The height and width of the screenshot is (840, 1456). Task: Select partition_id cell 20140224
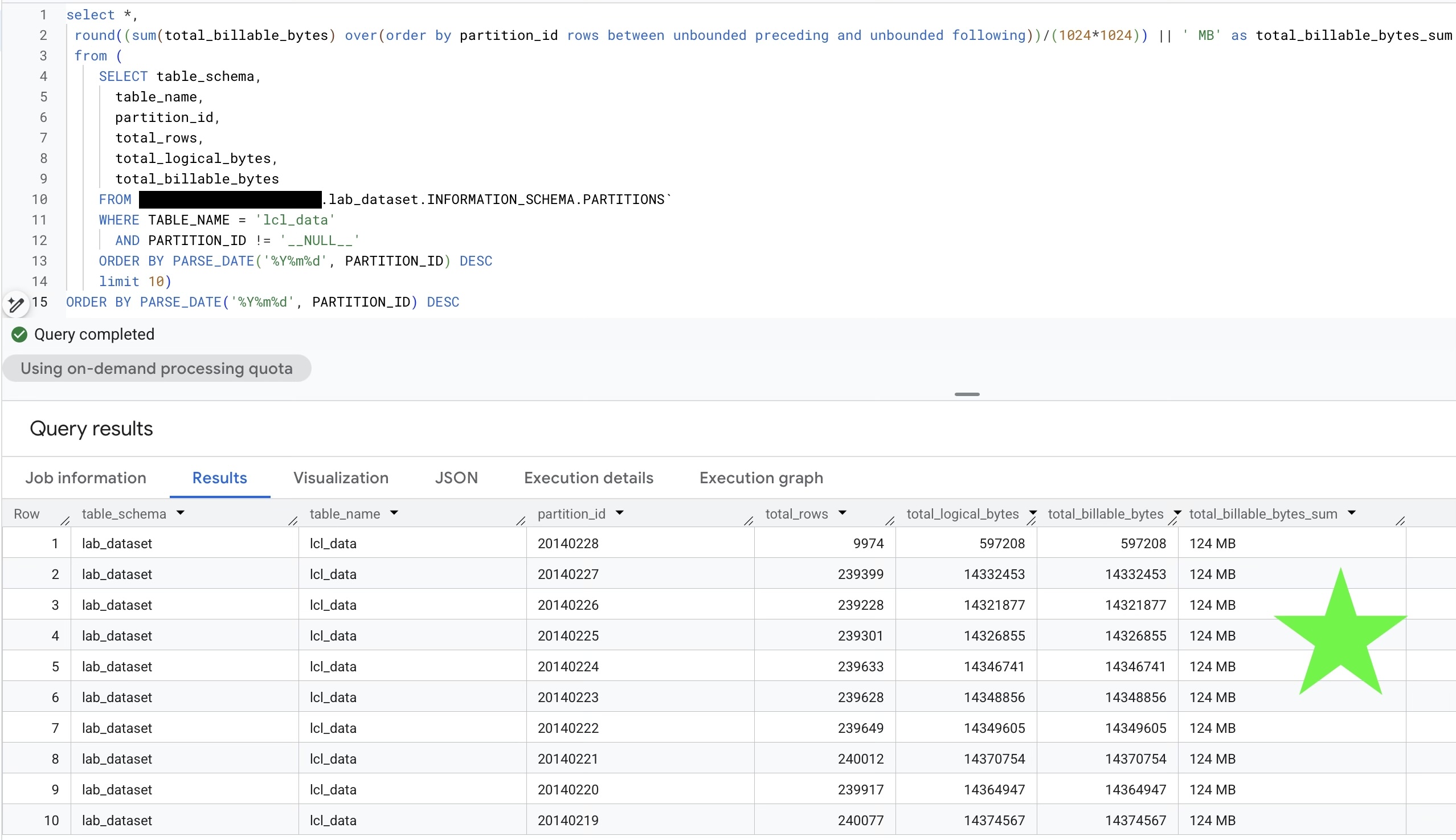[x=640, y=666]
